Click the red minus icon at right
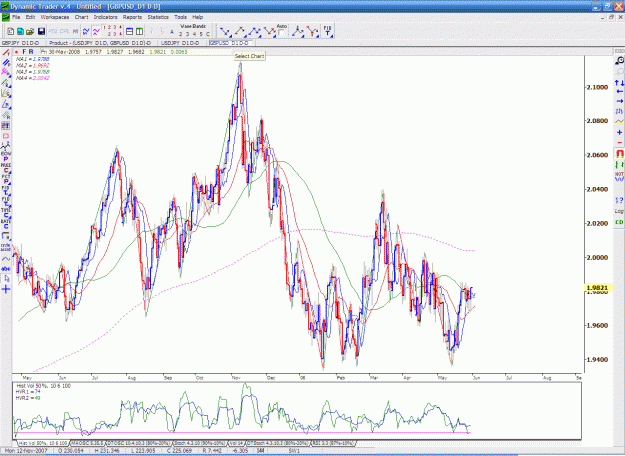 point(619,142)
